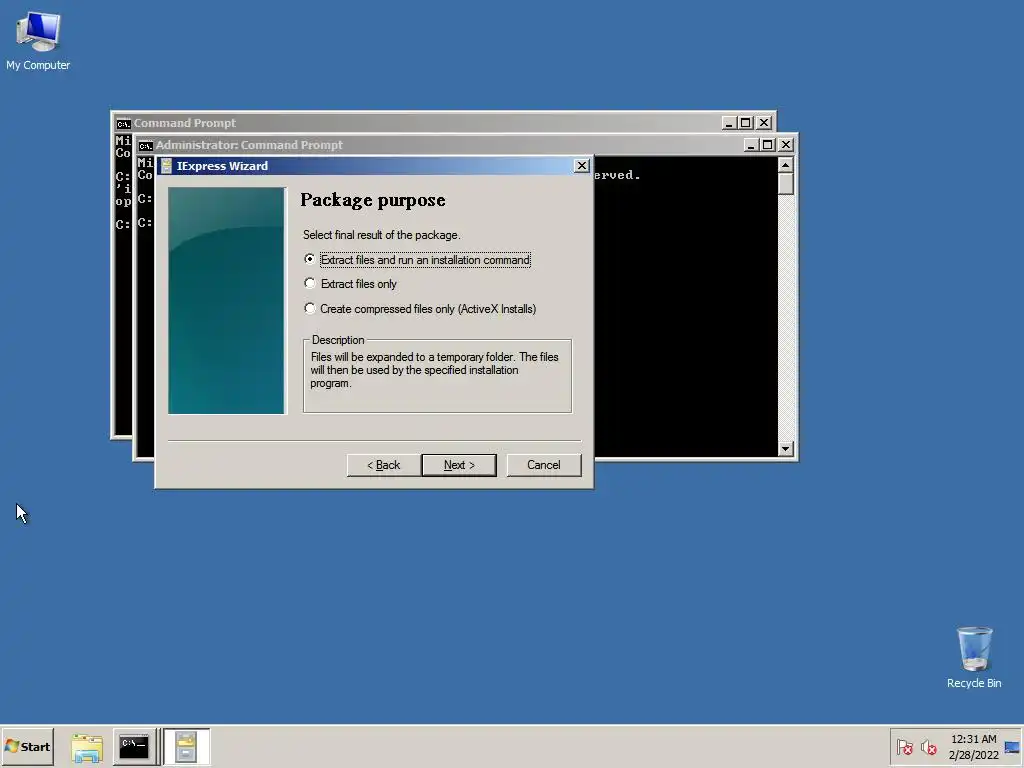Click the Description text about temporary folder
Image resolution: width=1024 pixels, height=768 pixels.
tap(434, 370)
